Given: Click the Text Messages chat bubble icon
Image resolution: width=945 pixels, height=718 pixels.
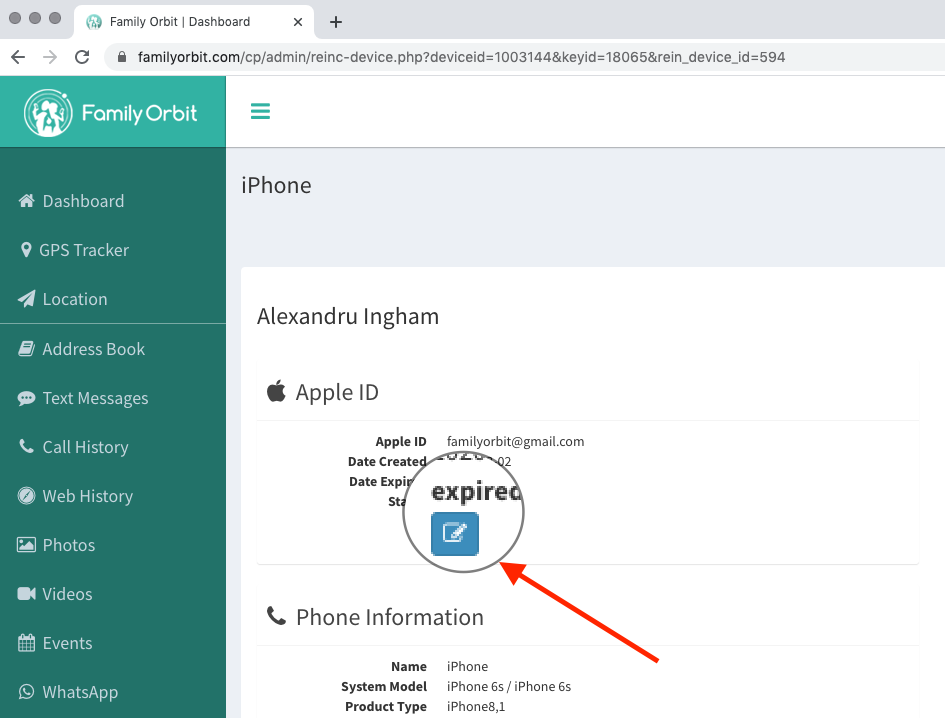Looking at the screenshot, I should [27, 398].
